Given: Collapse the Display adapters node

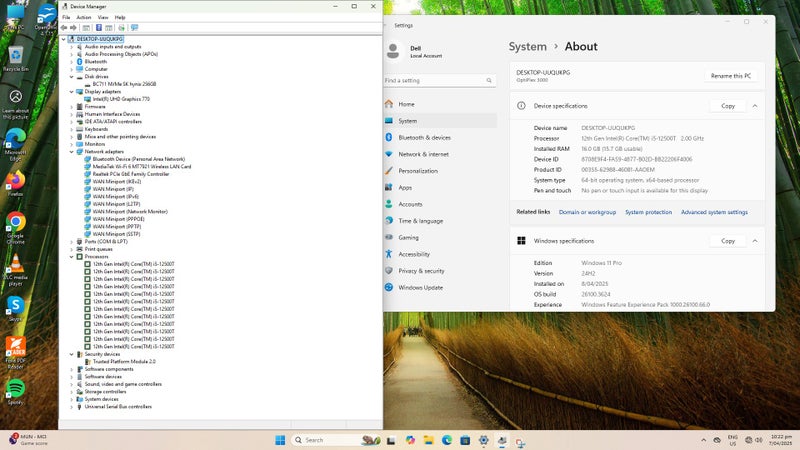Looking at the screenshot, I should click(x=71, y=92).
